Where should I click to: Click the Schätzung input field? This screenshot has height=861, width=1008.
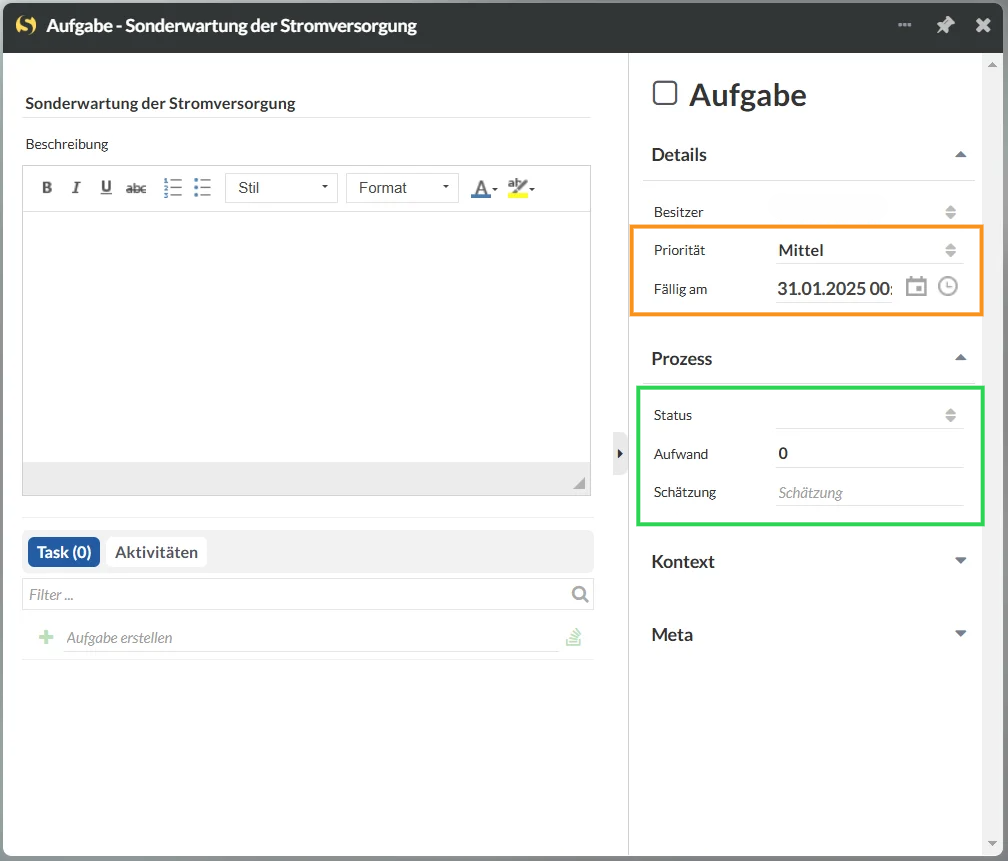coord(868,493)
